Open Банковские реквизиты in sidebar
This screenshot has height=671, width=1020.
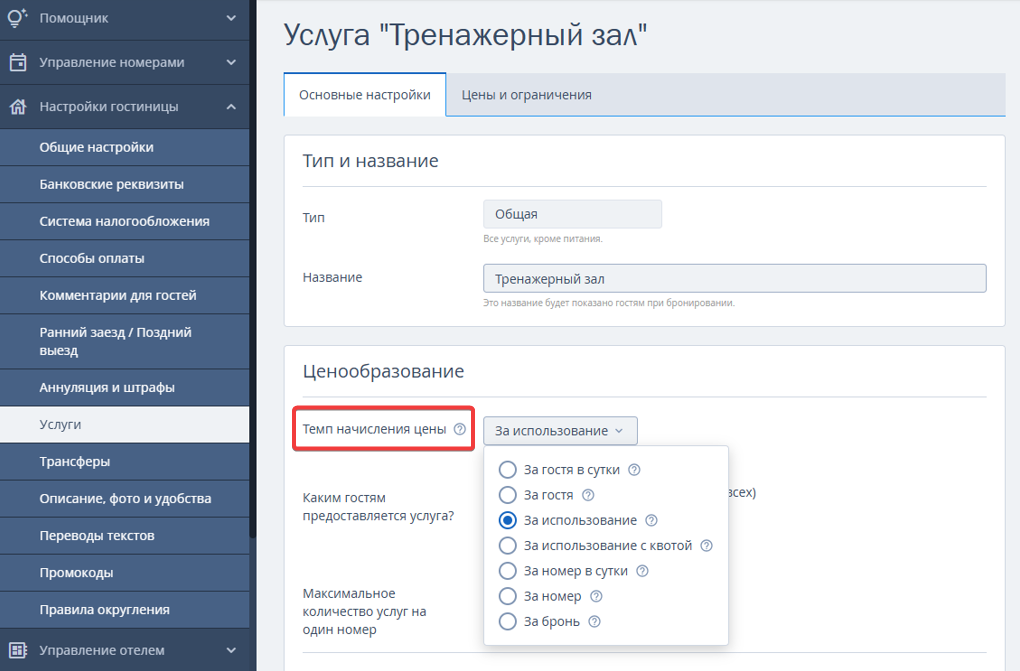tap(124, 184)
